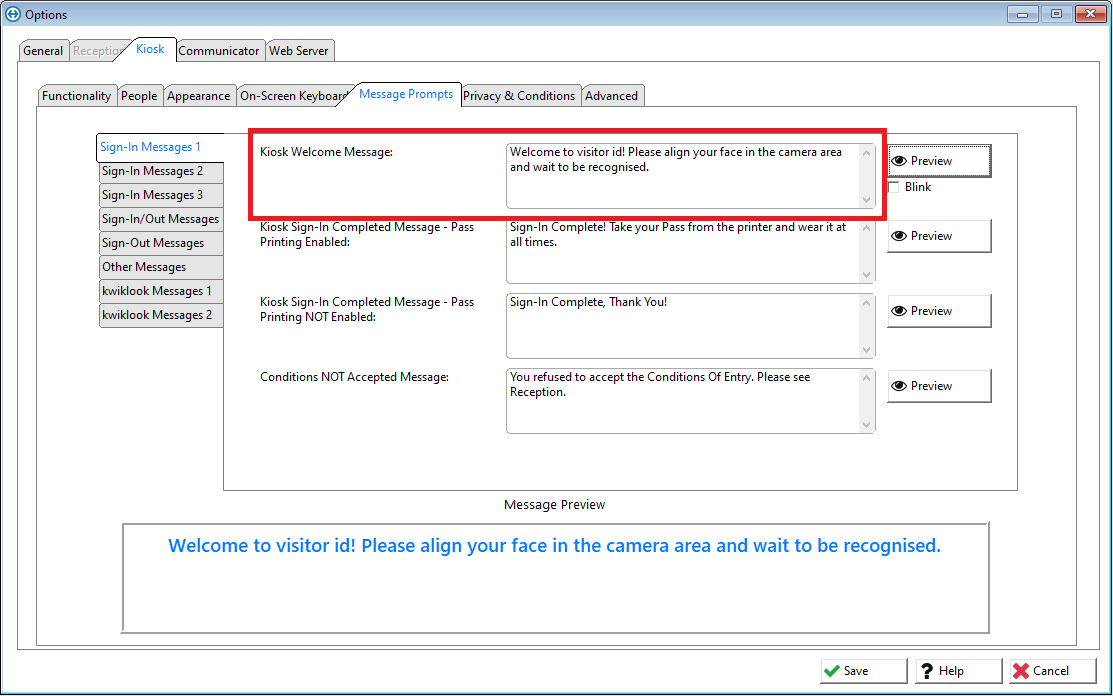Click eye icon for Pass Printing NOT Enabled preview
Screen dimensions: 1113x696
[899, 311]
